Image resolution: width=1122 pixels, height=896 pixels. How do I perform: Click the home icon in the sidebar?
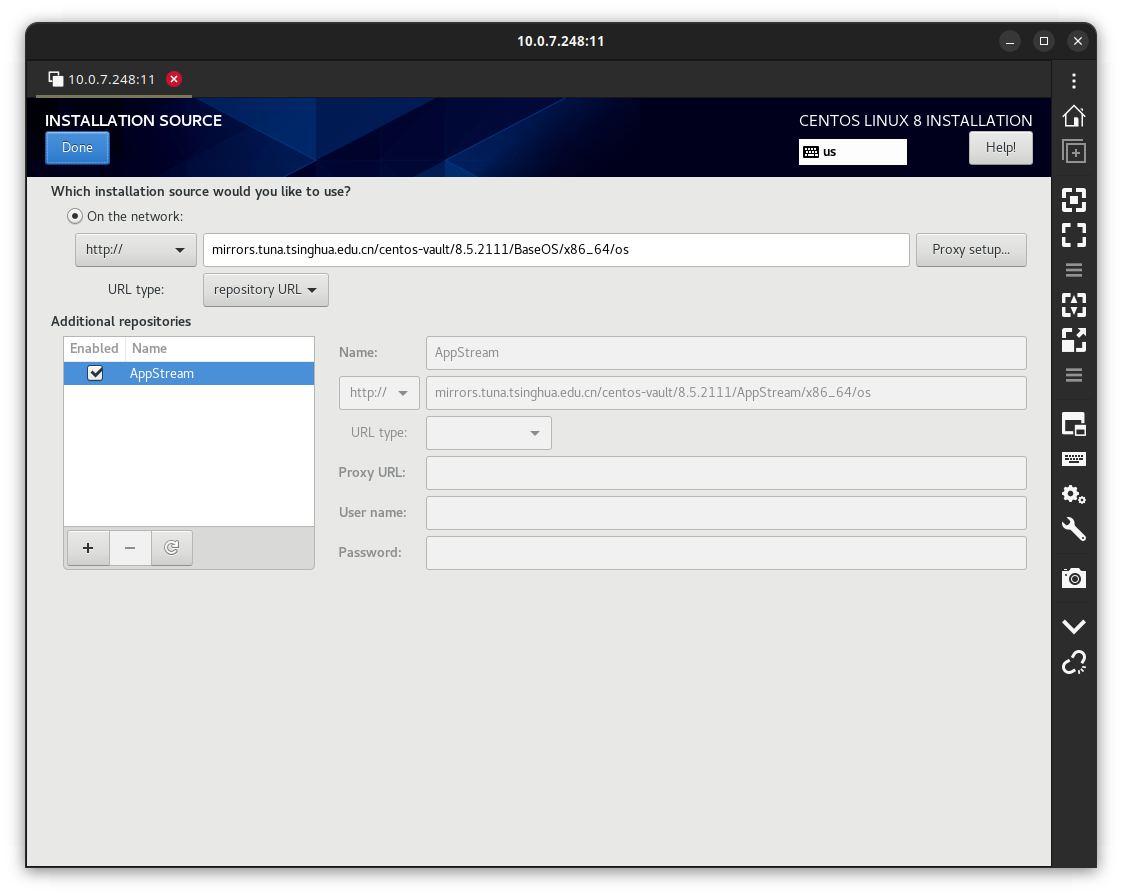pyautogui.click(x=1073, y=116)
